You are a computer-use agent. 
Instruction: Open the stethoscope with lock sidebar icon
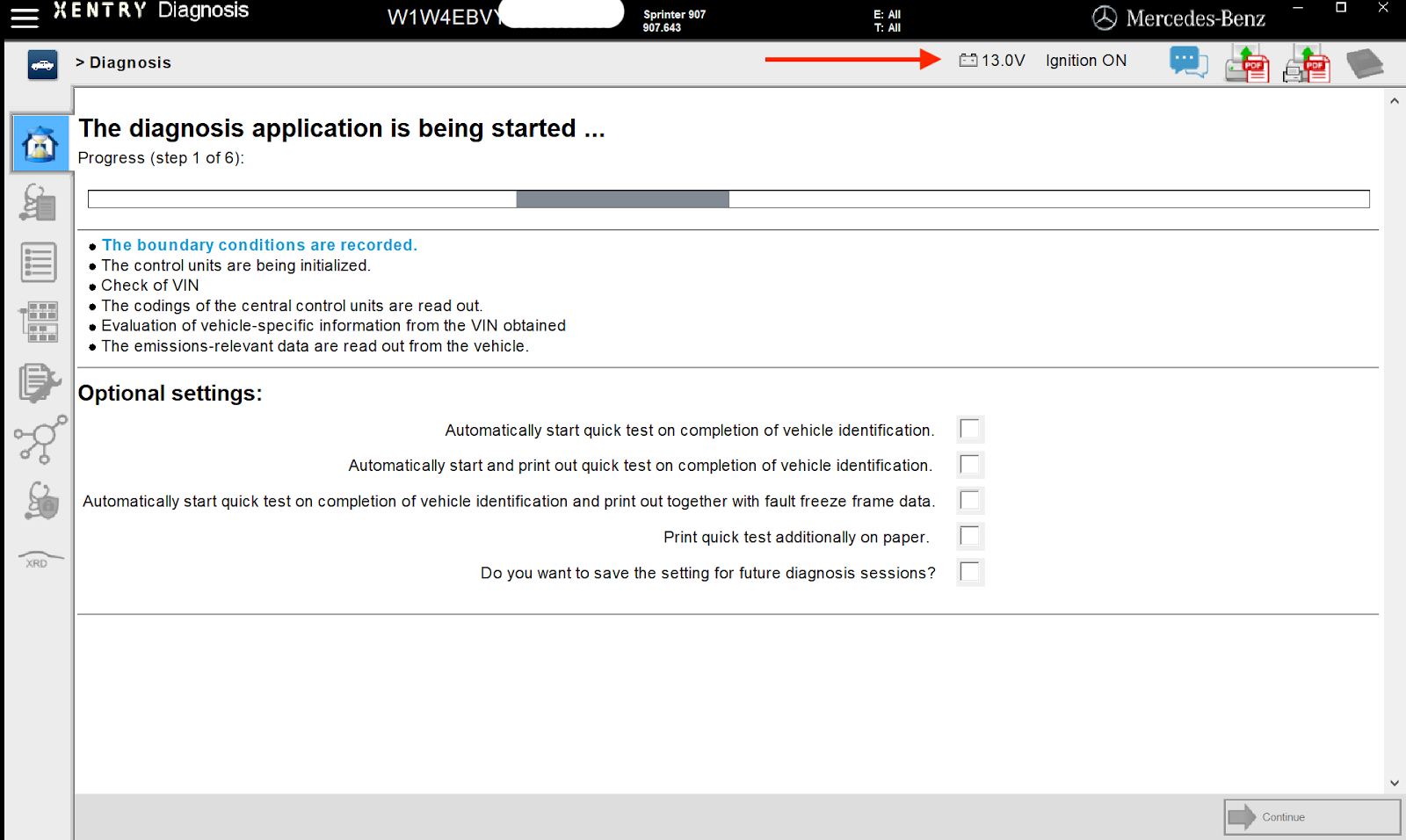pyautogui.click(x=41, y=501)
